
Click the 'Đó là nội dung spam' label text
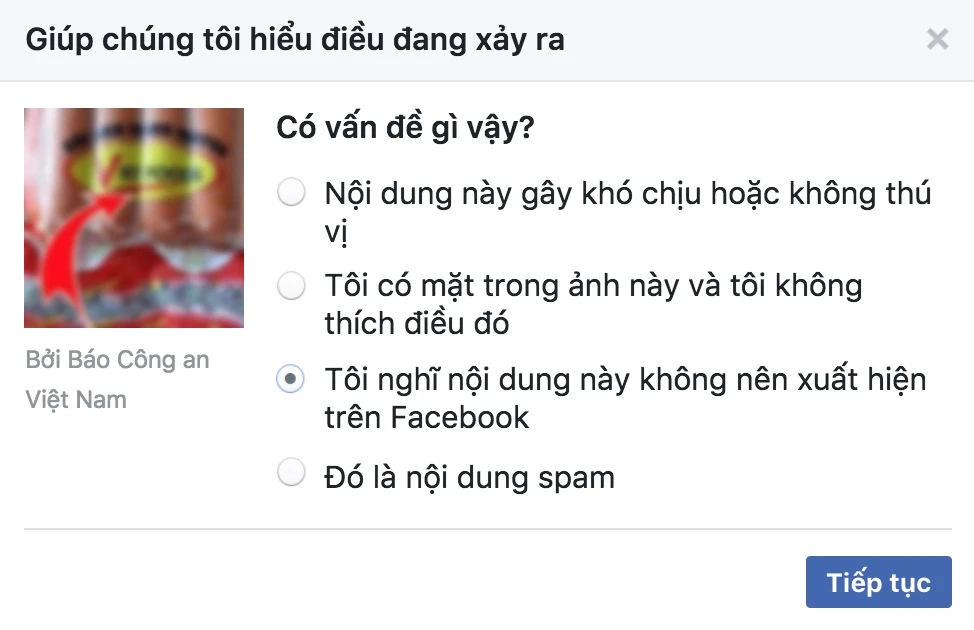(x=470, y=478)
